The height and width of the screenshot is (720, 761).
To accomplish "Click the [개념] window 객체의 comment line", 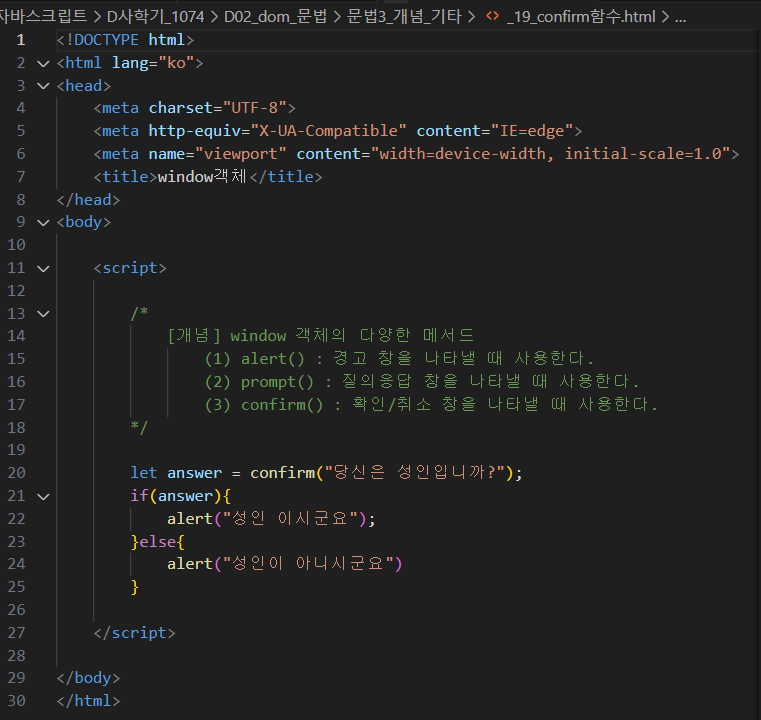I will (321, 336).
